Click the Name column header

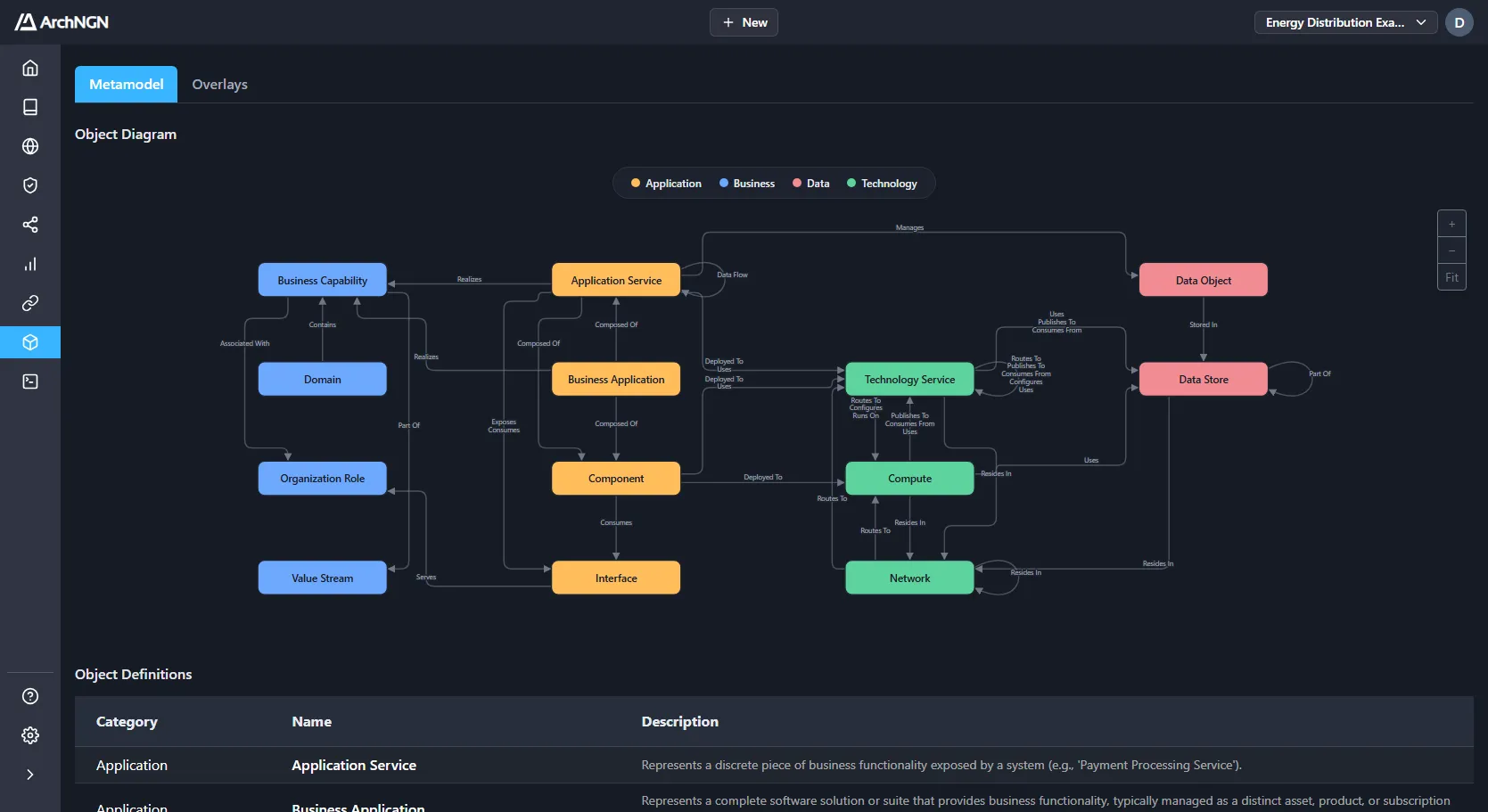pyautogui.click(x=312, y=722)
